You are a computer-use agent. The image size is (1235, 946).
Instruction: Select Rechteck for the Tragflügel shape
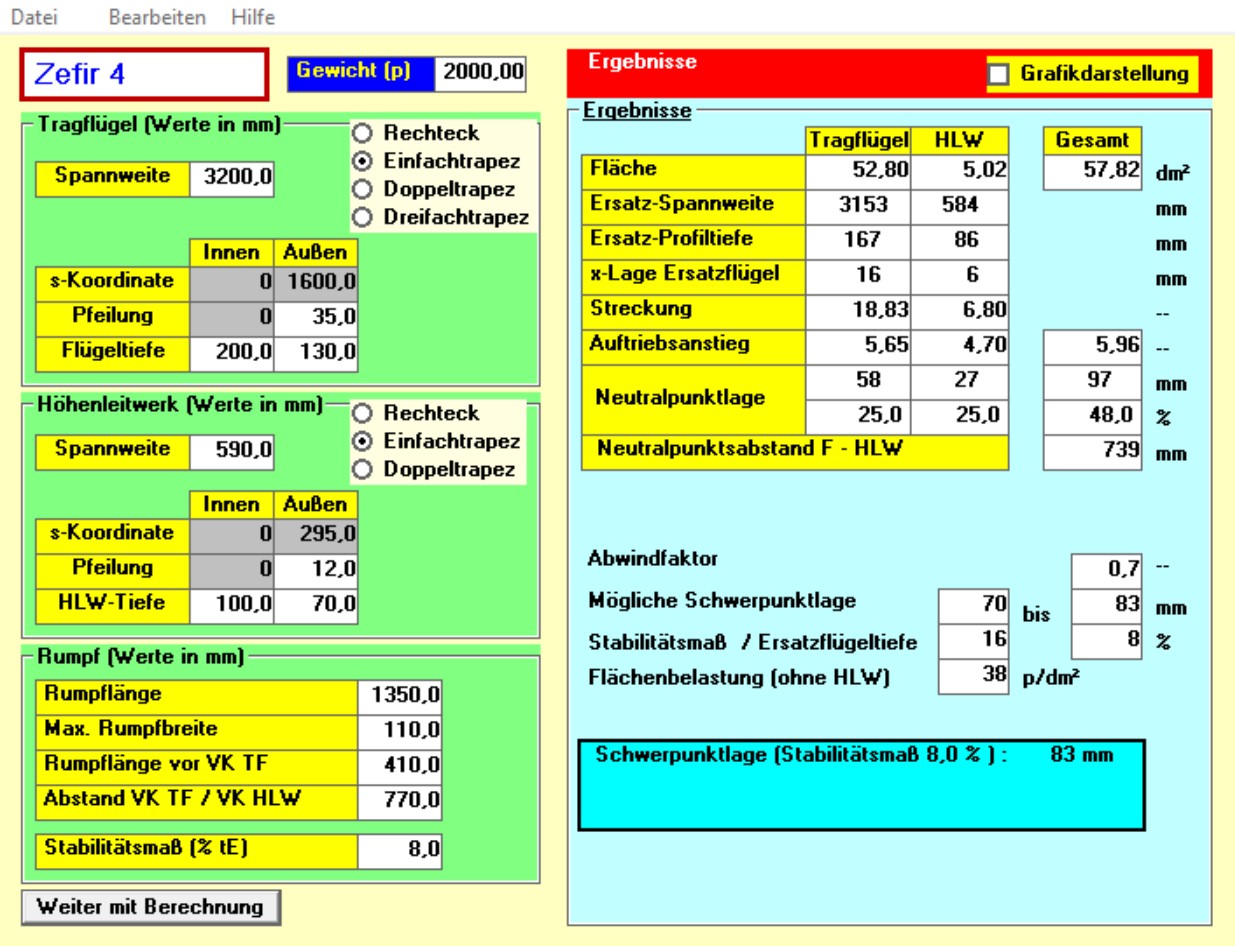pos(363,133)
